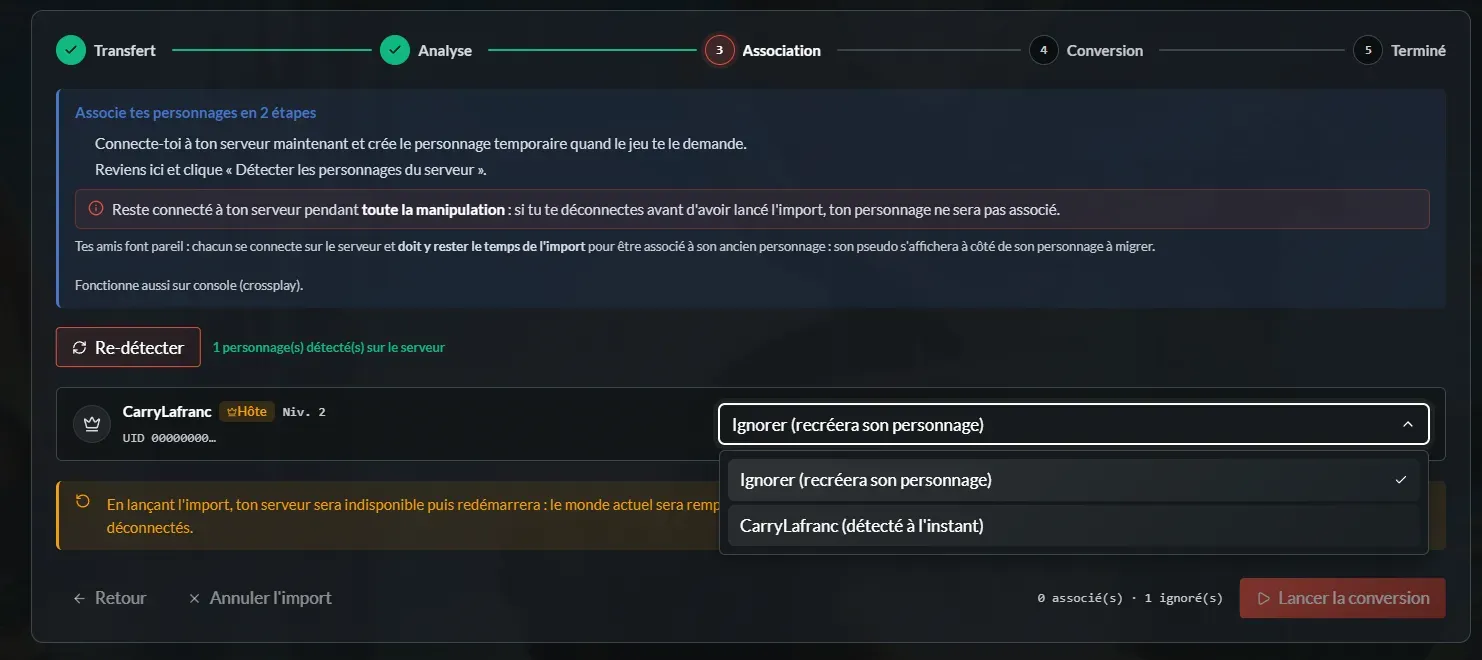The image size is (1482, 660).
Task: Click the Association step label
Action: tap(781, 50)
